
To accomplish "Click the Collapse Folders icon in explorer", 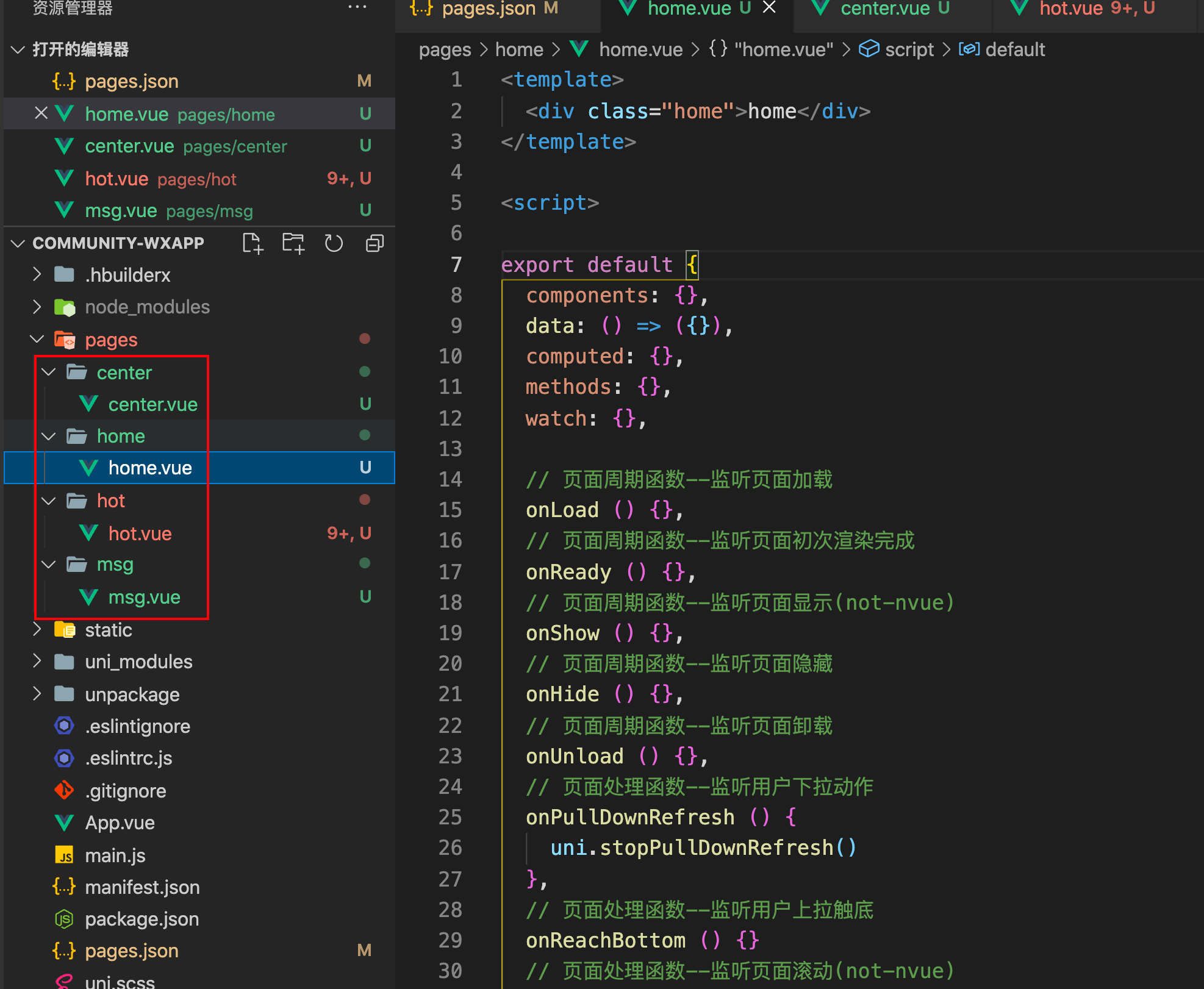I will pyautogui.click(x=374, y=244).
